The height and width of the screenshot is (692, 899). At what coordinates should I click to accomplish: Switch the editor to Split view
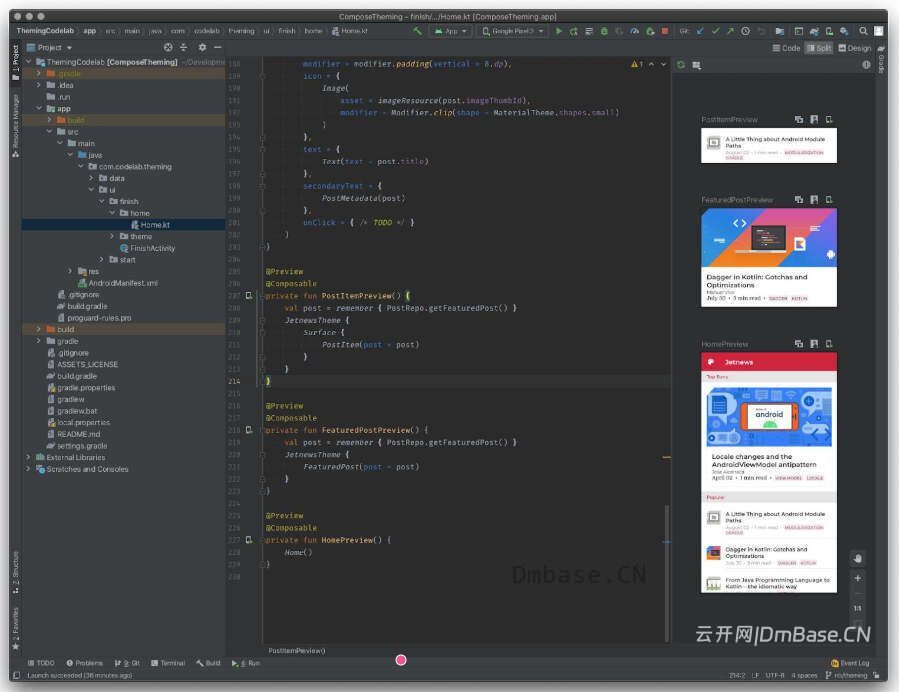pos(819,48)
